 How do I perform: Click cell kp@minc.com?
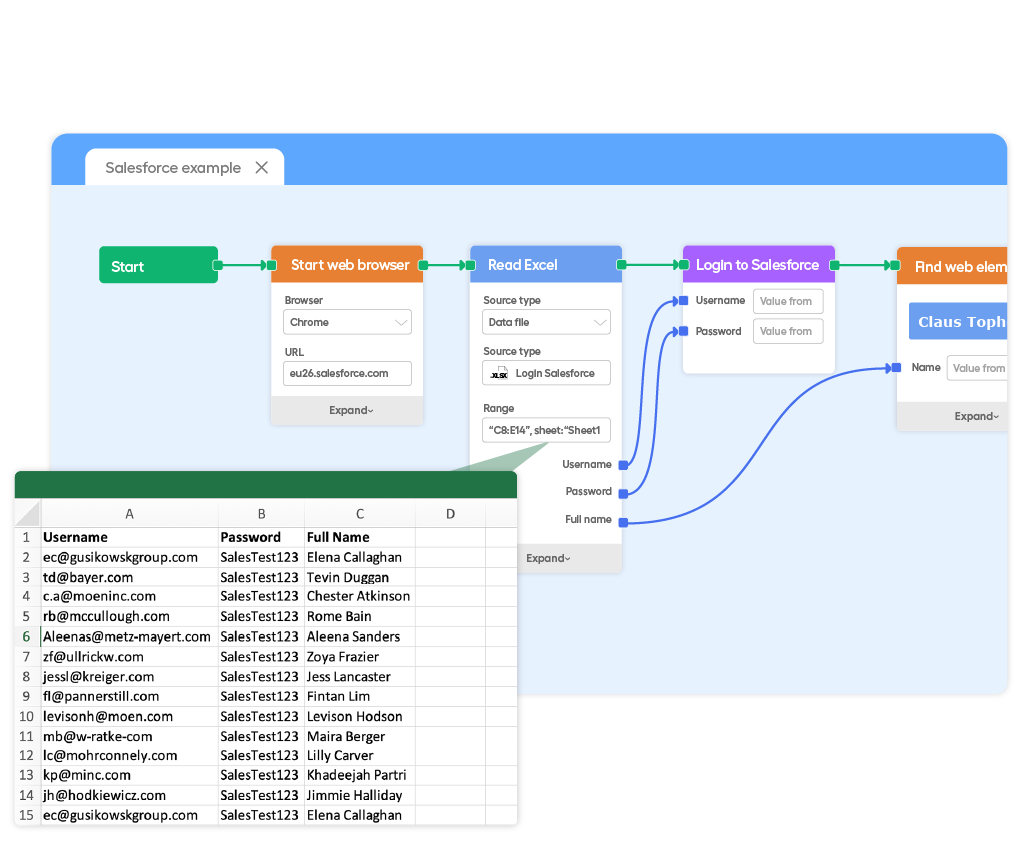point(129,775)
